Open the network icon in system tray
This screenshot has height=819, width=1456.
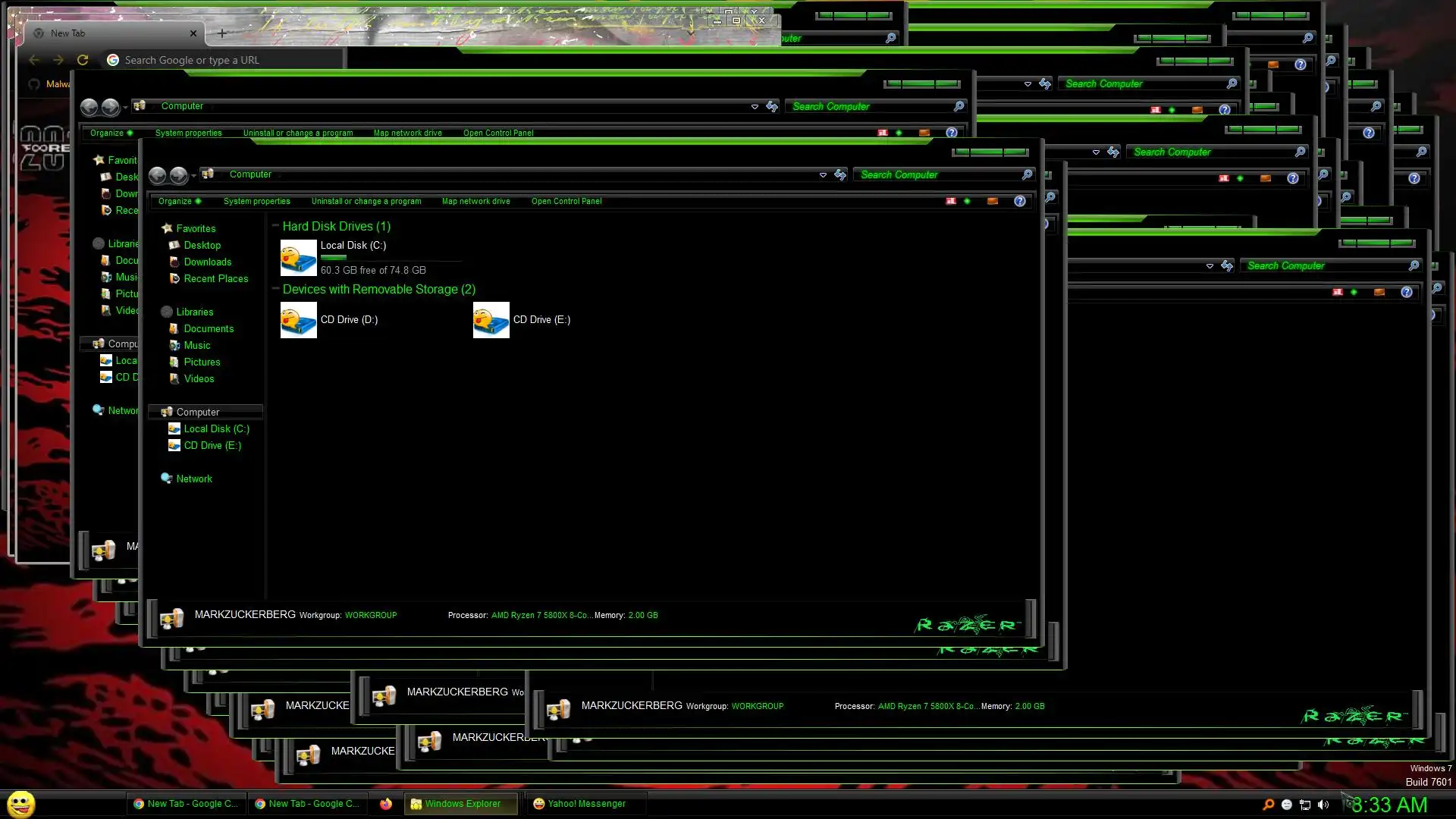point(1305,805)
